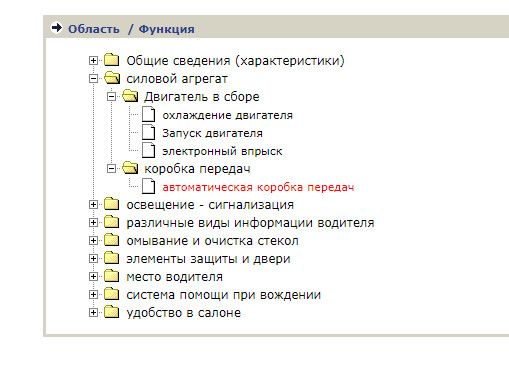The width and height of the screenshot is (509, 376).
Task: Expand the система помощи при вождении node
Action: pyautogui.click(x=94, y=295)
